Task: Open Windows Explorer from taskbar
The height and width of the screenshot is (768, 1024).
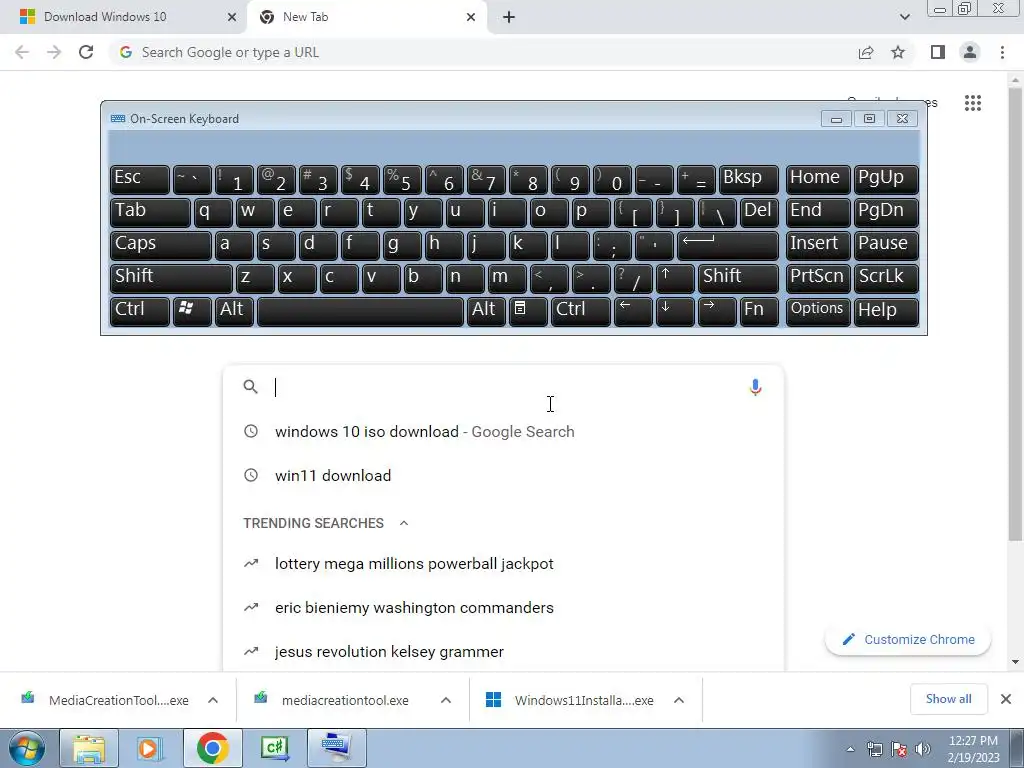Action: click(x=89, y=748)
